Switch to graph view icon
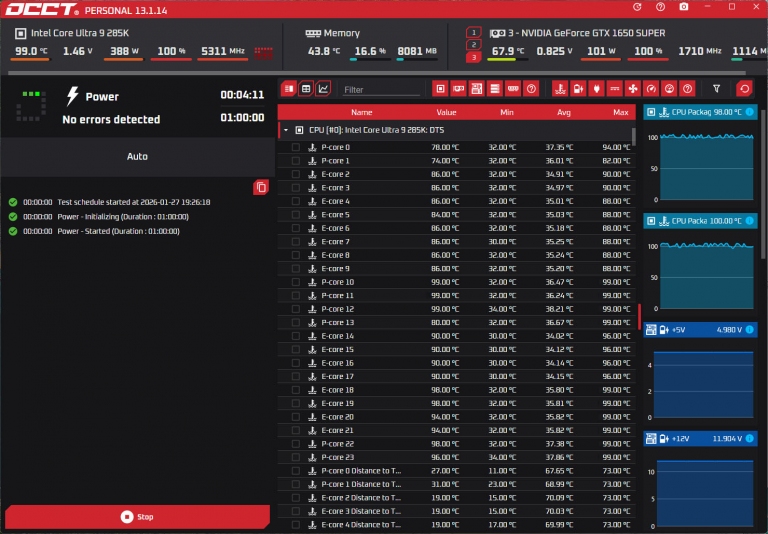Viewport: 768px width, 534px height. click(323, 89)
